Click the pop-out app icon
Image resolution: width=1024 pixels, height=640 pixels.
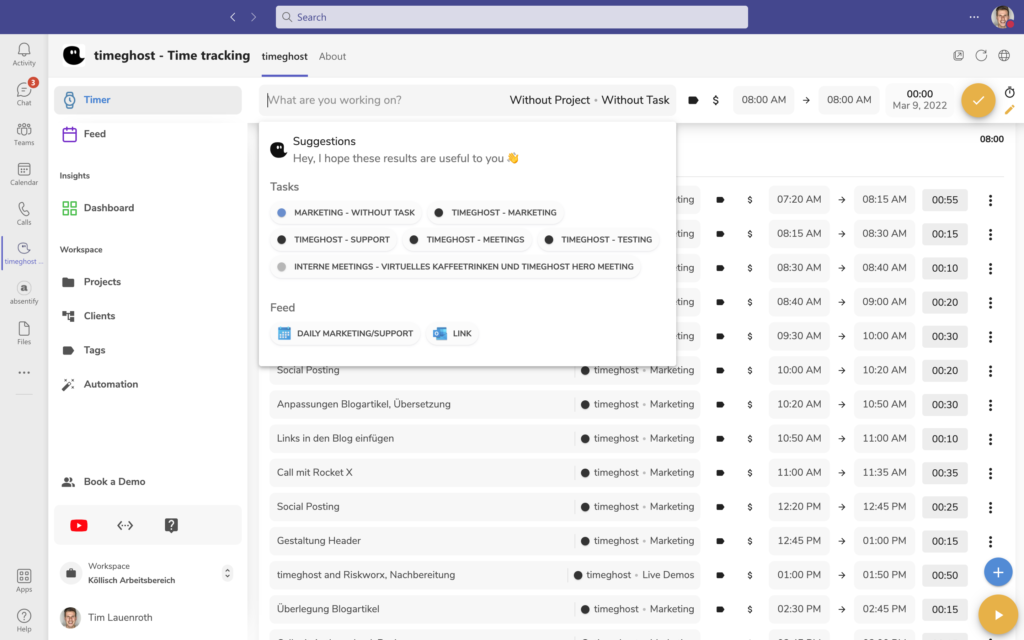[x=958, y=56]
